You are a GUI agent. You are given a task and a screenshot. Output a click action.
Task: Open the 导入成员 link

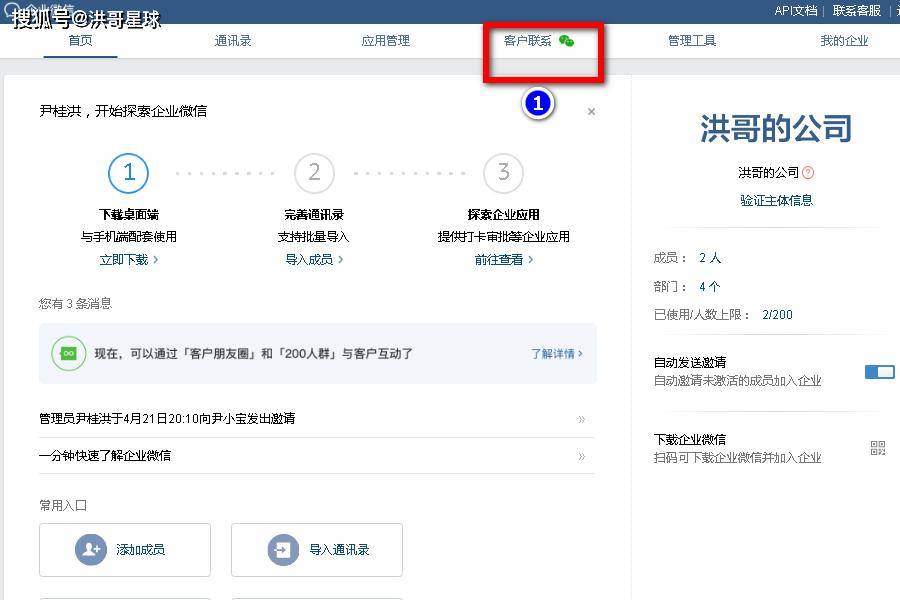(x=314, y=259)
